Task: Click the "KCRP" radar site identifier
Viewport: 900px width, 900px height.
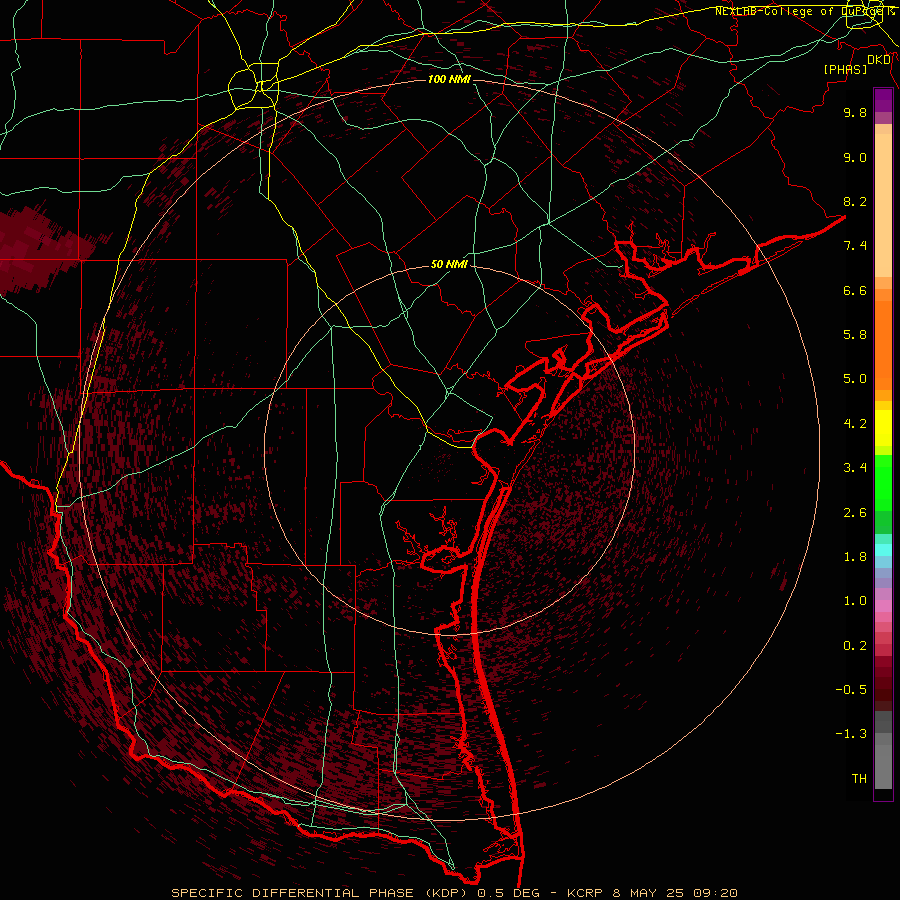Action: tap(585, 893)
